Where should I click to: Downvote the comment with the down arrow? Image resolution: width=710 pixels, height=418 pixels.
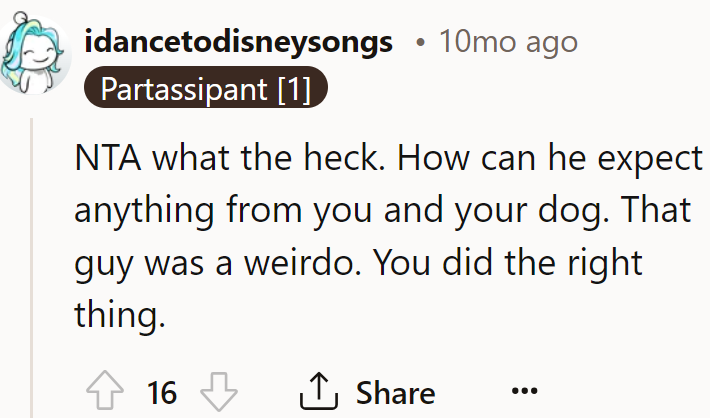point(219,392)
